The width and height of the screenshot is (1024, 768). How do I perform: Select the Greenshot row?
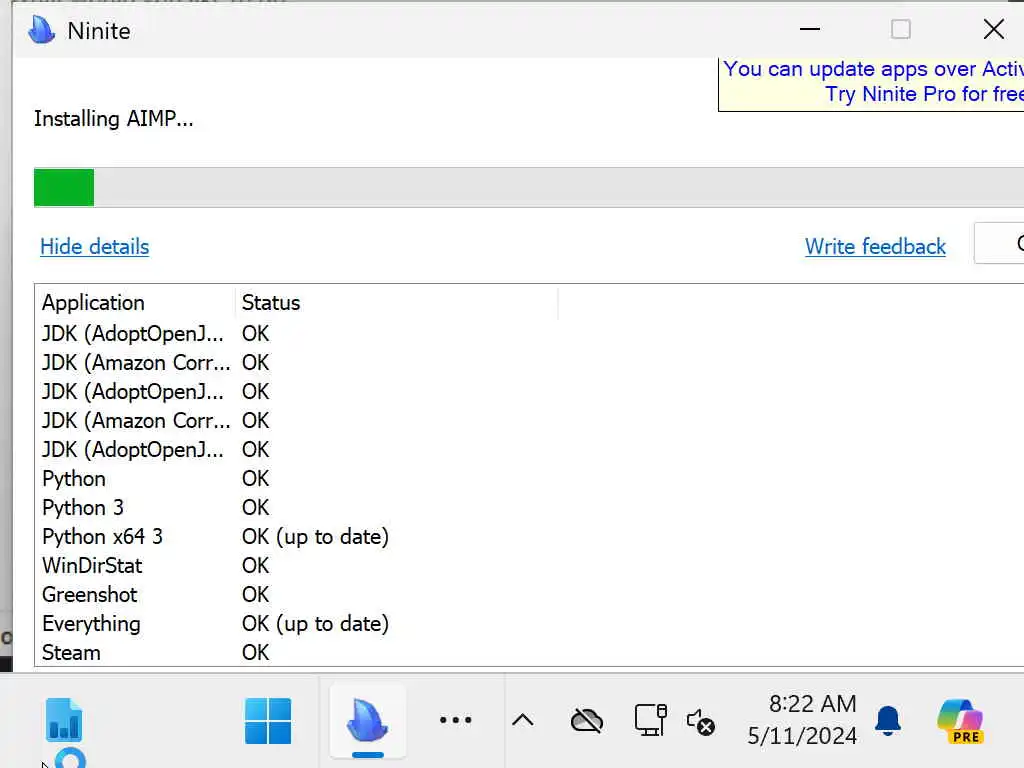[x=529, y=594]
